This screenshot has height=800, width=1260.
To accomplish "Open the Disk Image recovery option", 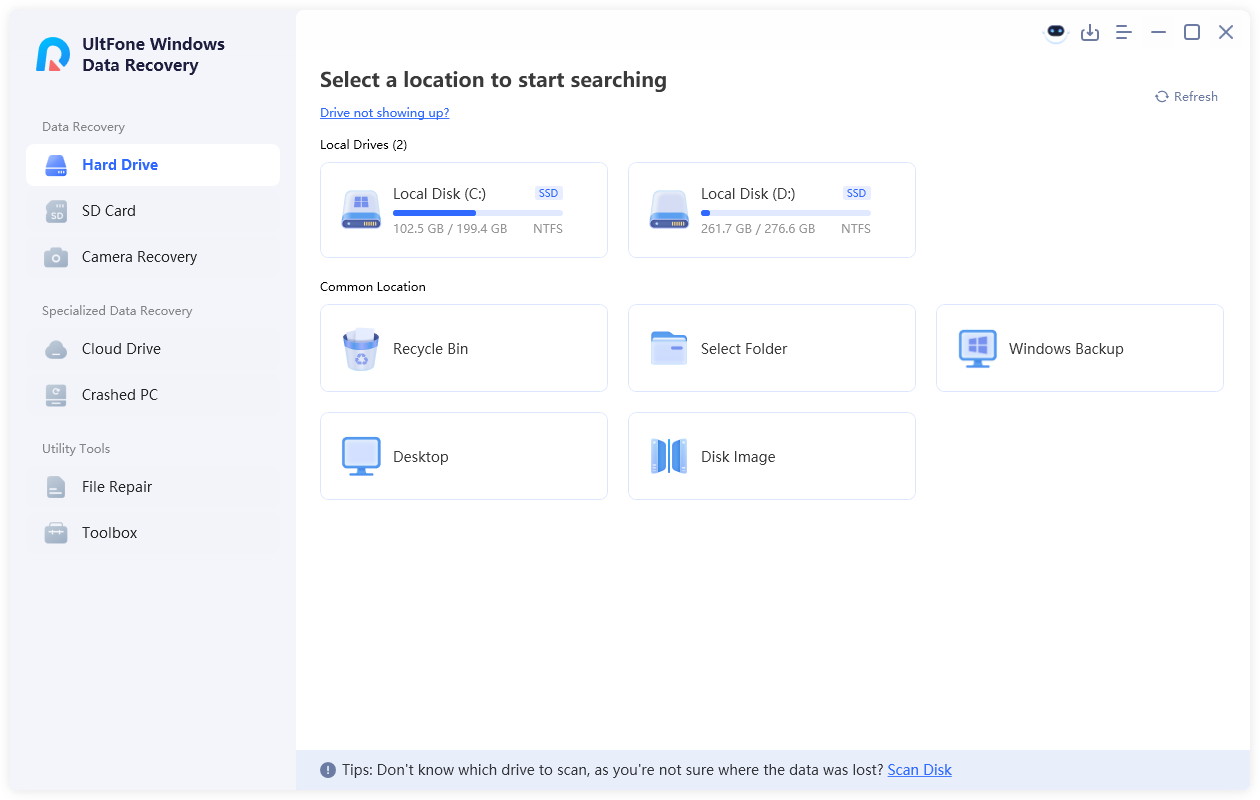I will (x=771, y=456).
